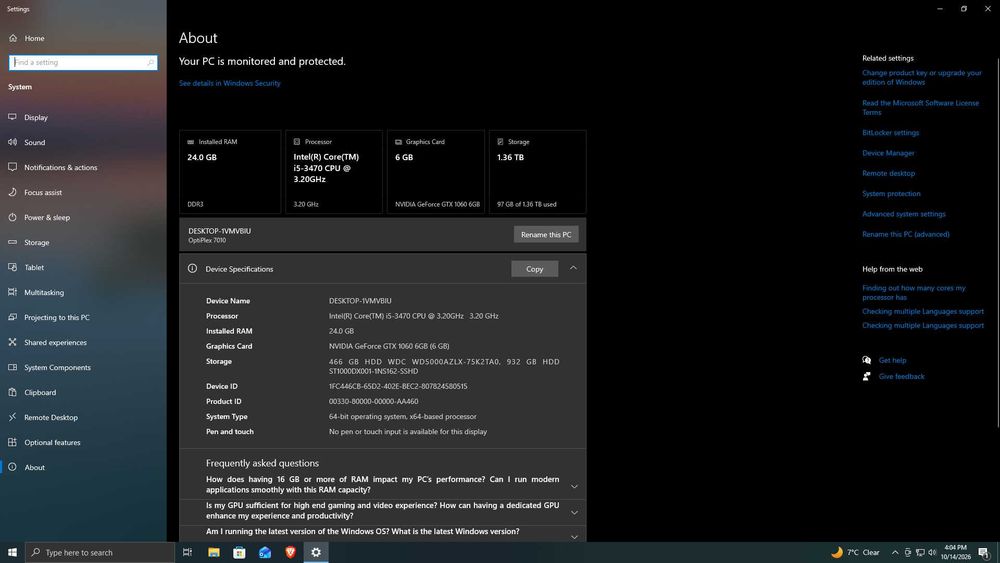1000x563 pixels.
Task: Show hidden system tray icons
Action: [x=895, y=552]
